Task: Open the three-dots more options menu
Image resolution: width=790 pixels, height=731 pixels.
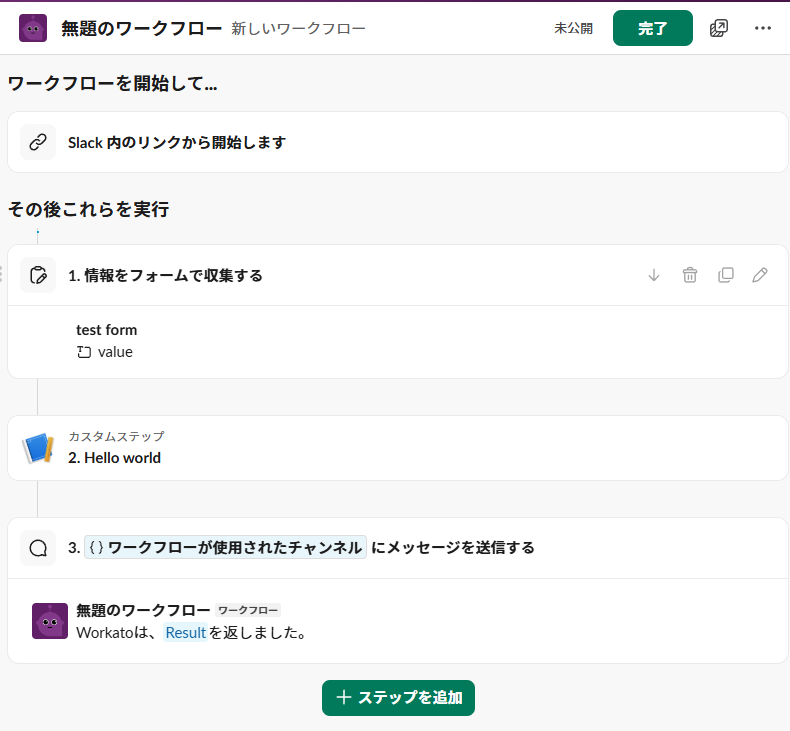Action: [763, 28]
